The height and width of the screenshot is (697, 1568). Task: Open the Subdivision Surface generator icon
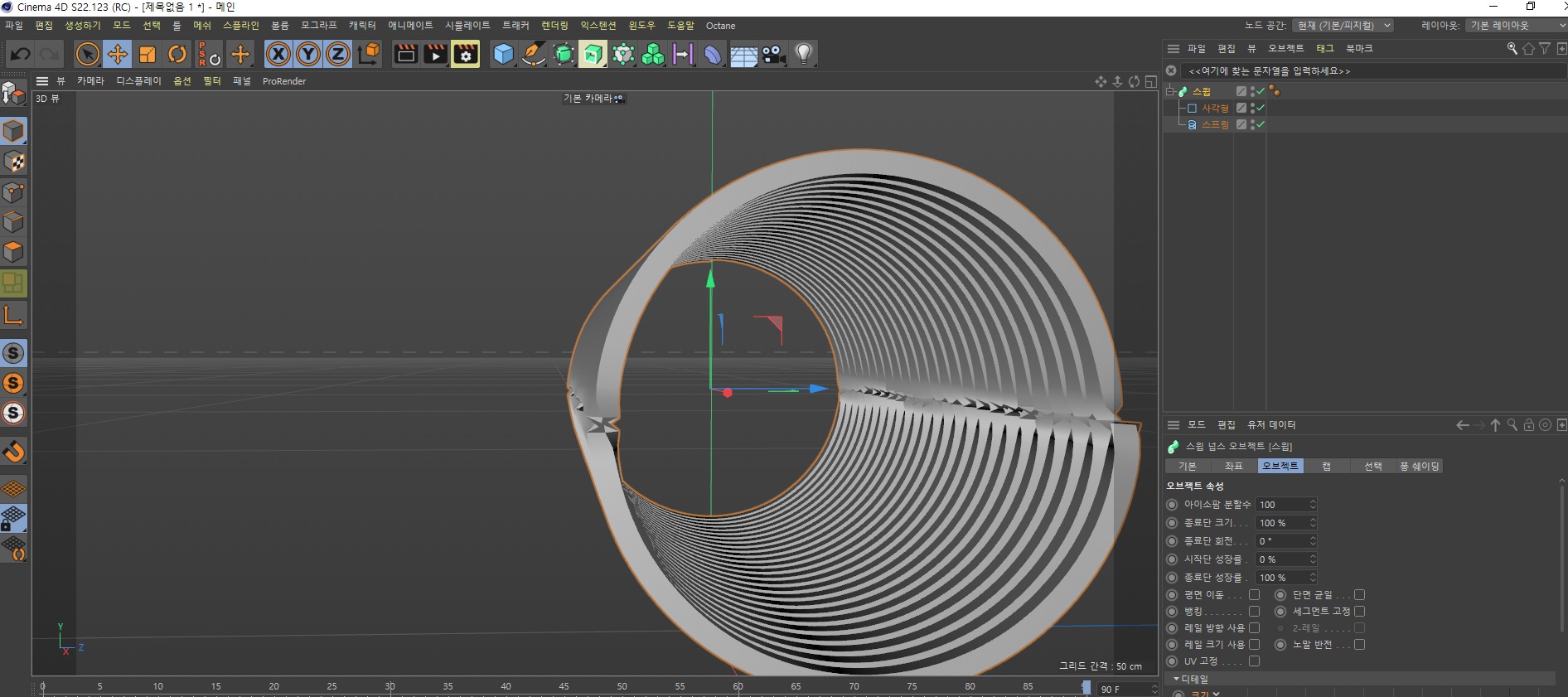(564, 55)
